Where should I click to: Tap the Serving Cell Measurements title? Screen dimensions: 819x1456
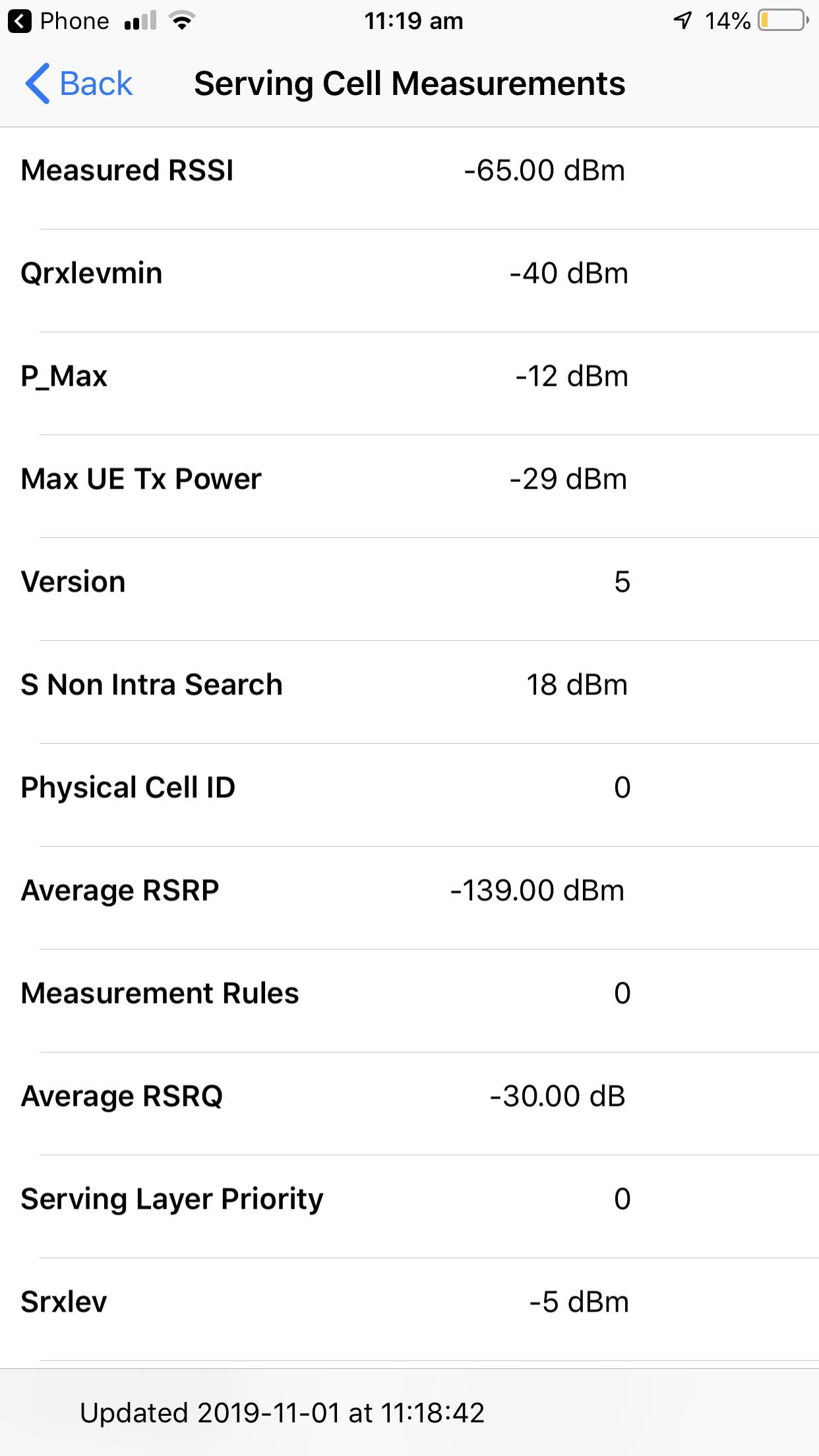pos(409,84)
